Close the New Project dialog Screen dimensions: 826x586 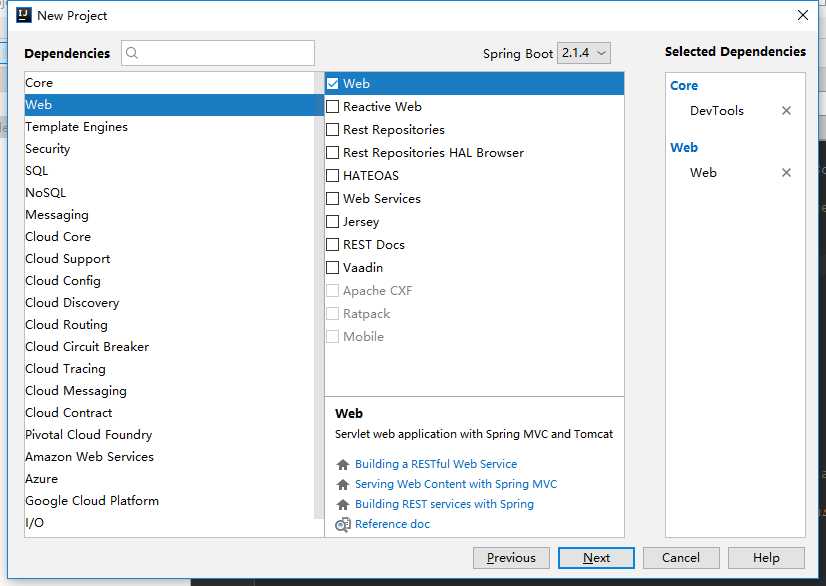802,15
